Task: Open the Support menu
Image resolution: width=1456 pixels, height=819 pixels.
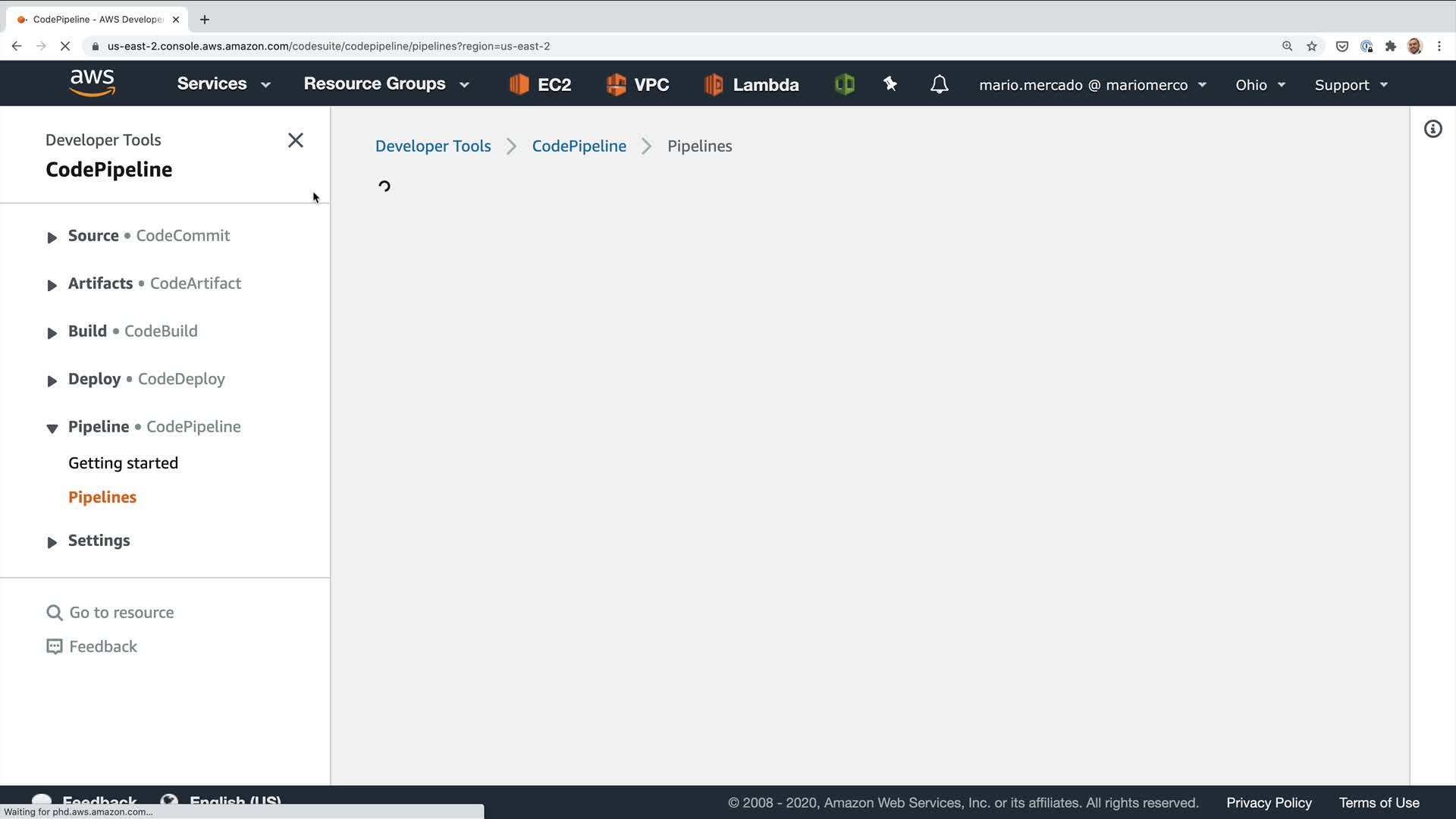Action: click(1351, 85)
